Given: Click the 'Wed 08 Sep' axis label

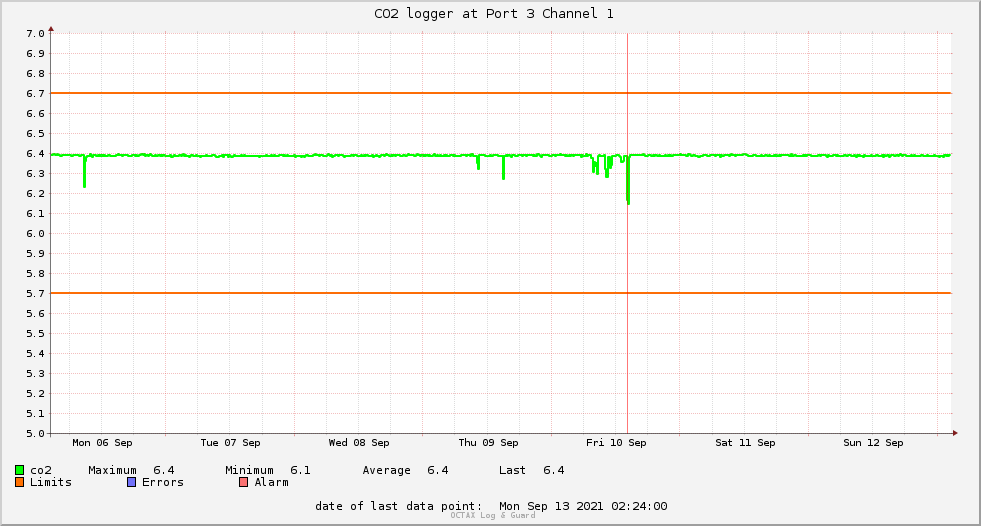Looking at the screenshot, I should [359, 443].
